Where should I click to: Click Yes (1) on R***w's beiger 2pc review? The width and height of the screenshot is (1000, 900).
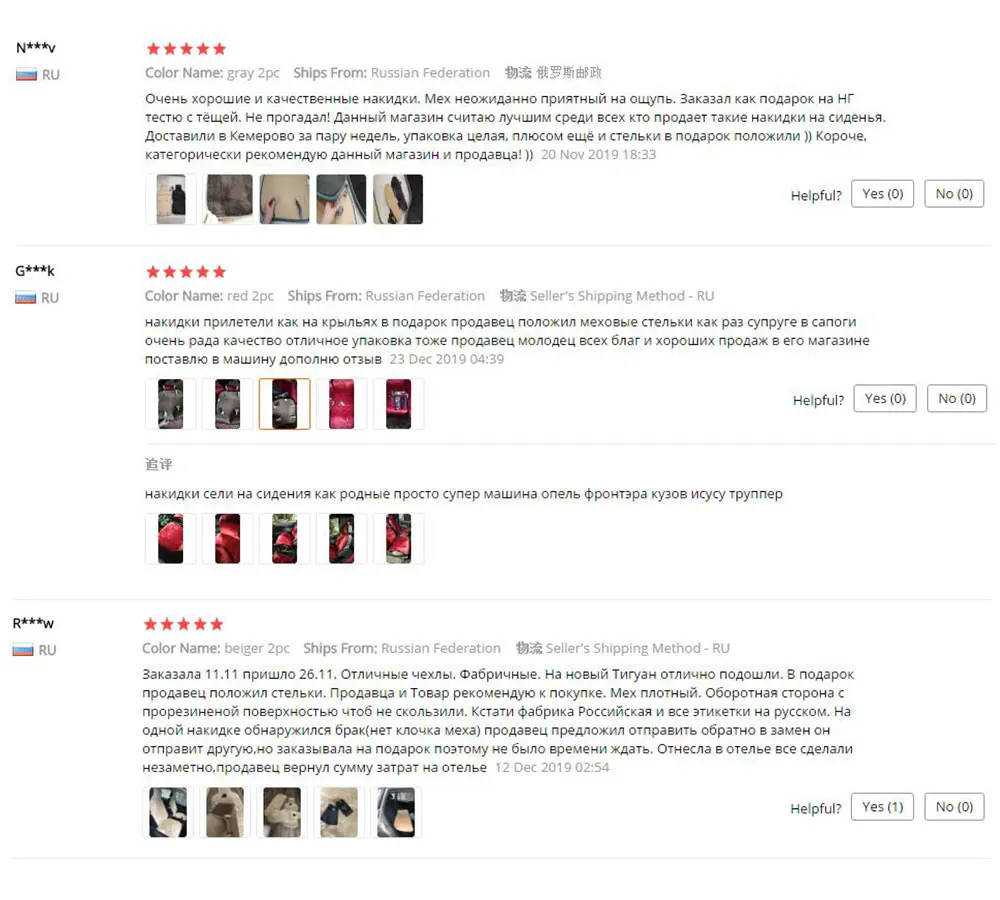click(x=883, y=807)
